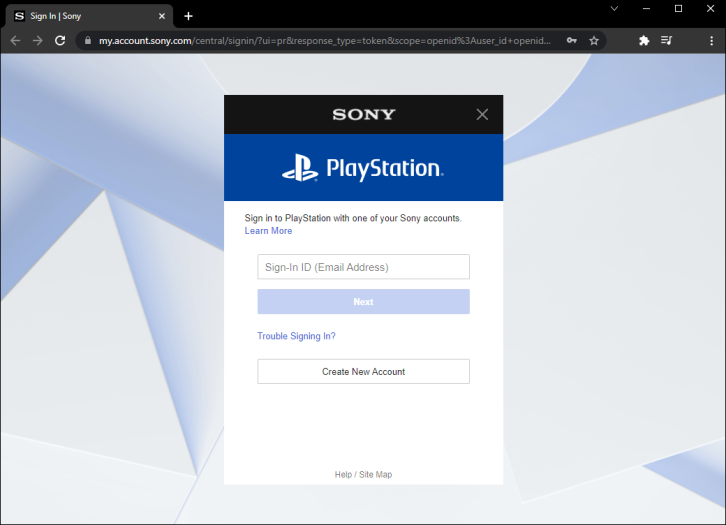Viewport: 726px width, 525px height.
Task: Select the Sign In | Sony tab
Action: (x=89, y=16)
